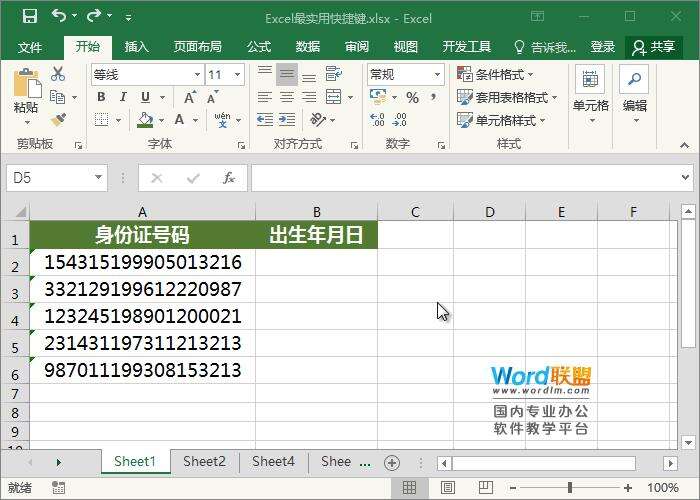Add a new sheet with plus icon

392,462
